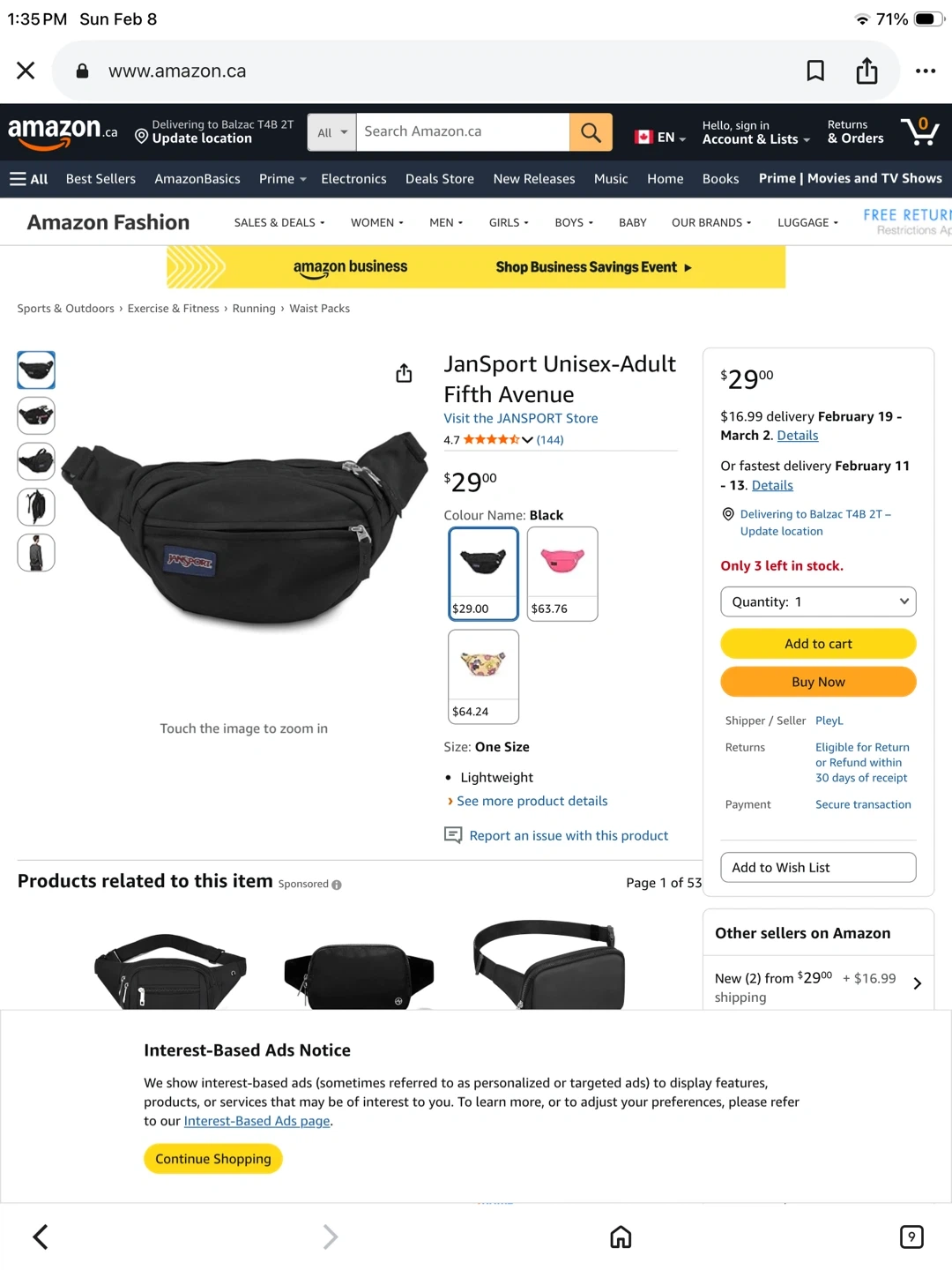
Task: Select the second product thumbnail image
Action: 36,415
